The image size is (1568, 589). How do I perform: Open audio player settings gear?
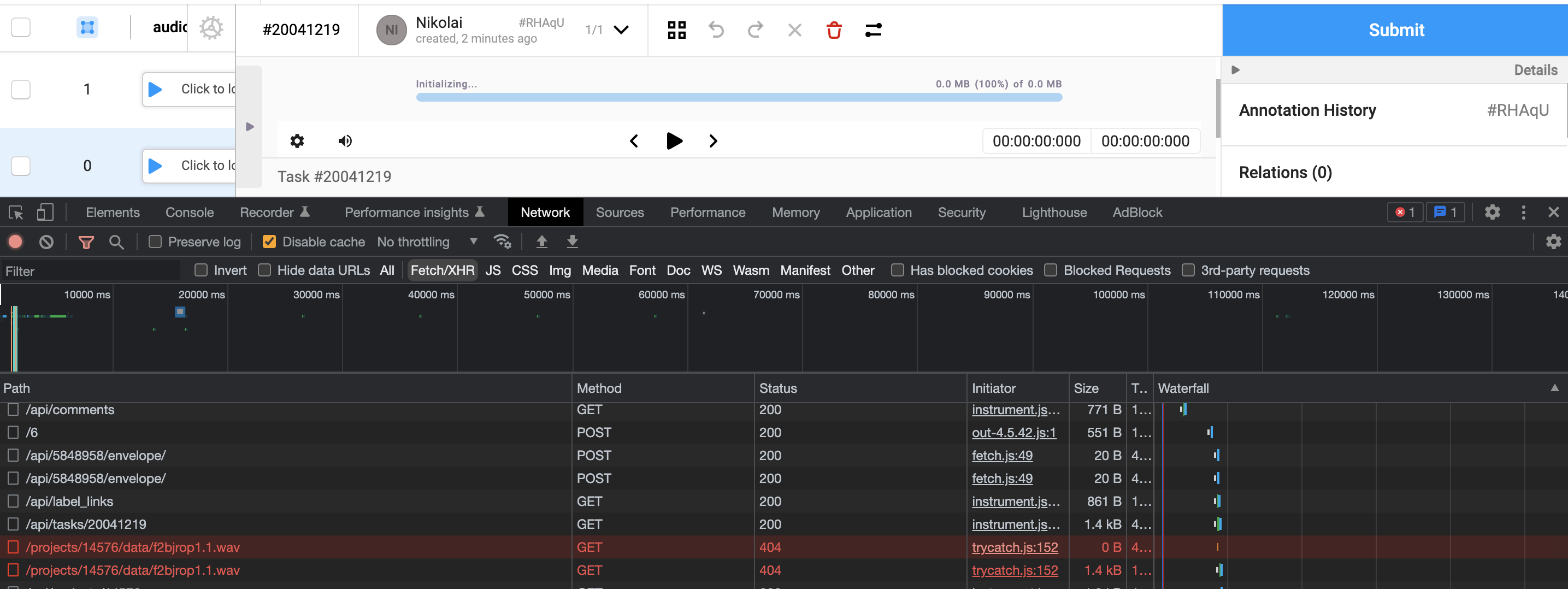(297, 141)
